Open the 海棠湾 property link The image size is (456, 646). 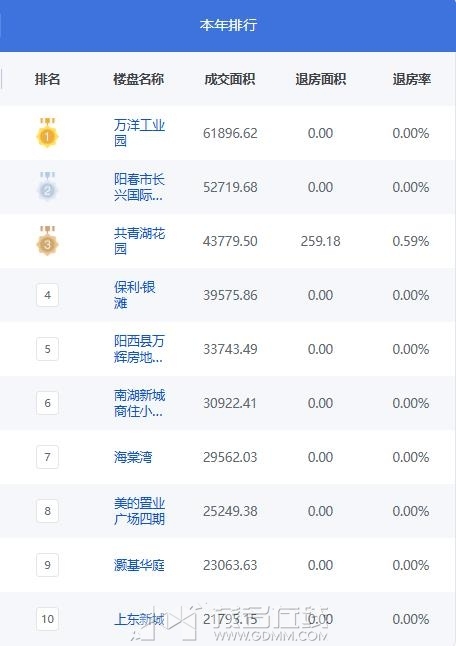[x=133, y=457]
